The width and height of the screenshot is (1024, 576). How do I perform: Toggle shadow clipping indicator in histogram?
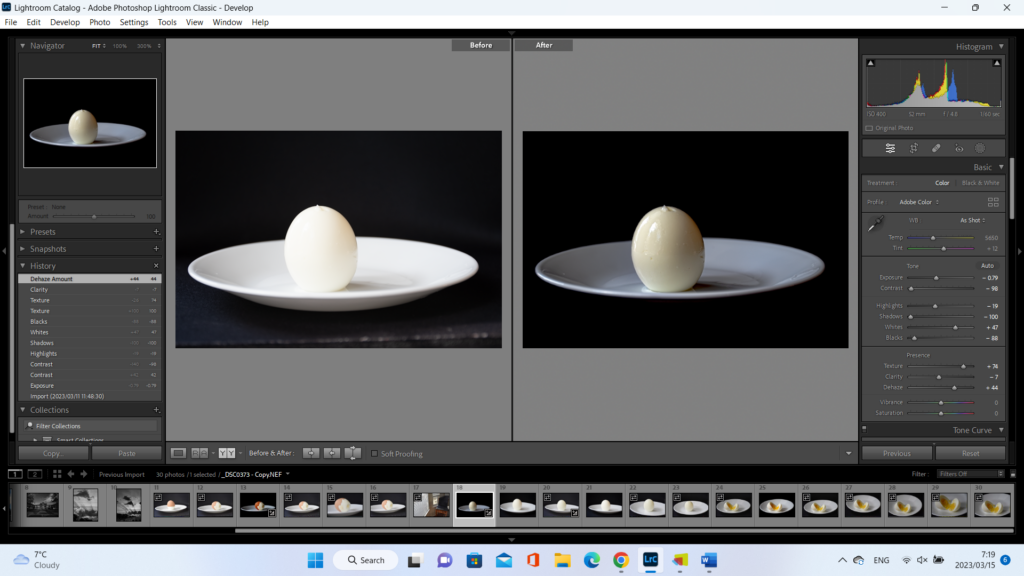coord(871,64)
